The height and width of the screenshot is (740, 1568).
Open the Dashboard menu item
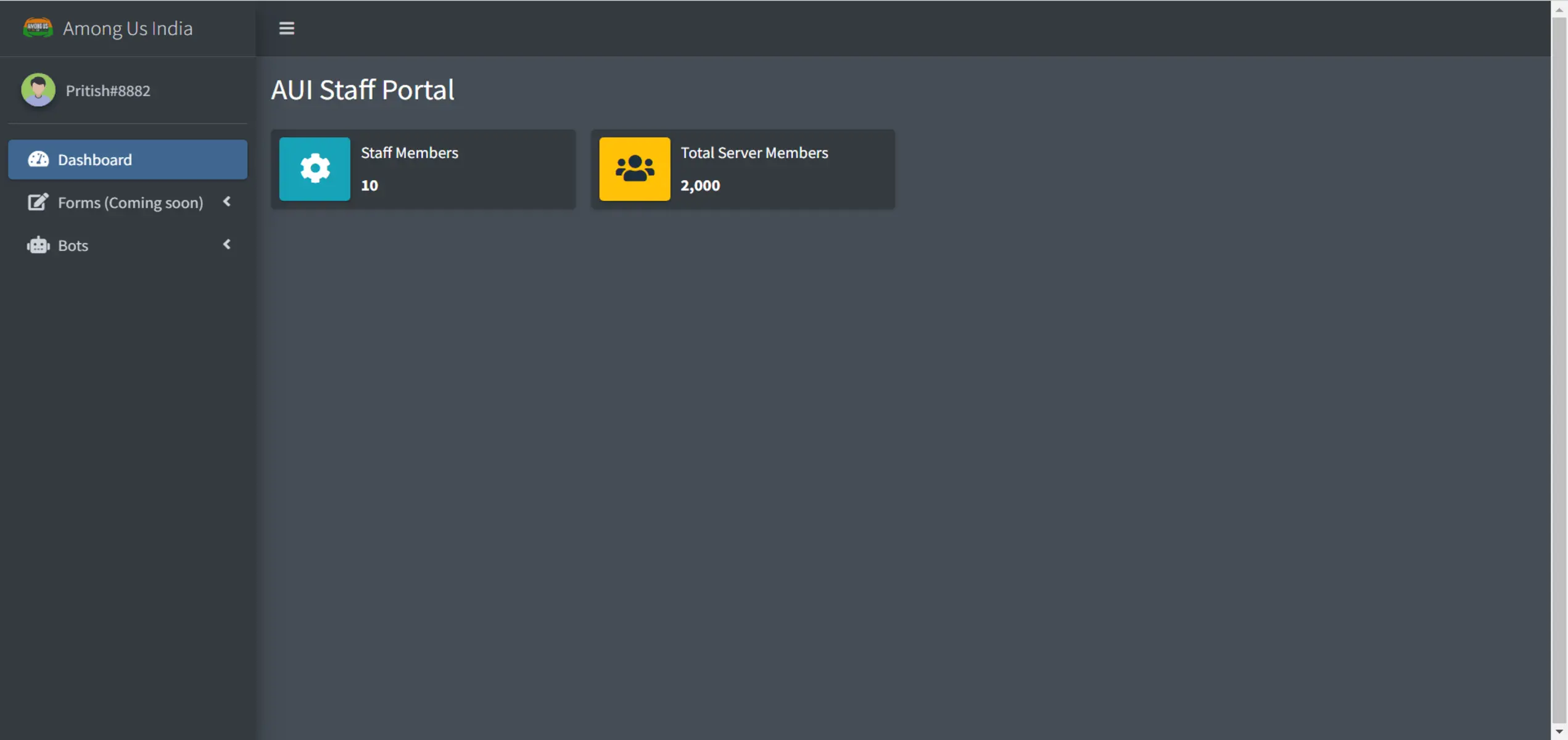point(95,160)
